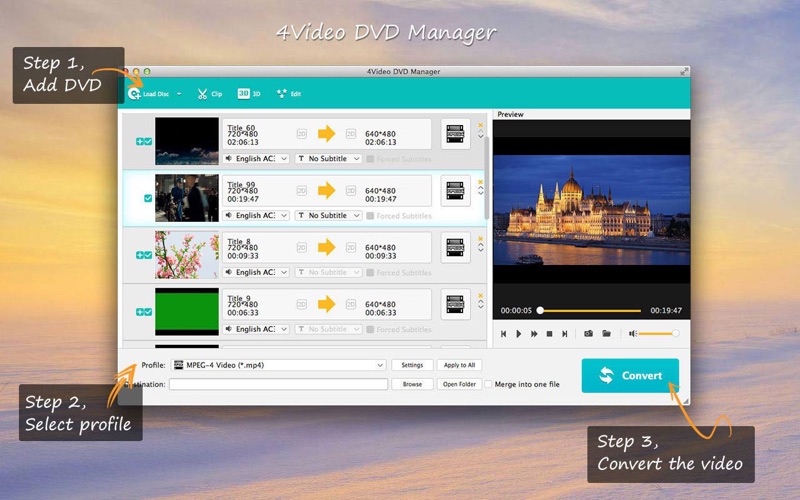
Task: Mute audio with the speaker icon
Action: coord(633,333)
